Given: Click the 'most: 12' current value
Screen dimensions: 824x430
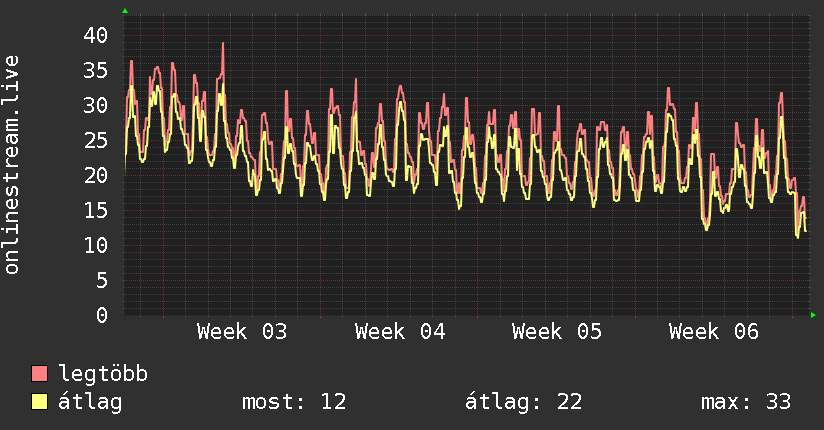Looking at the screenshot, I should coord(294,402).
